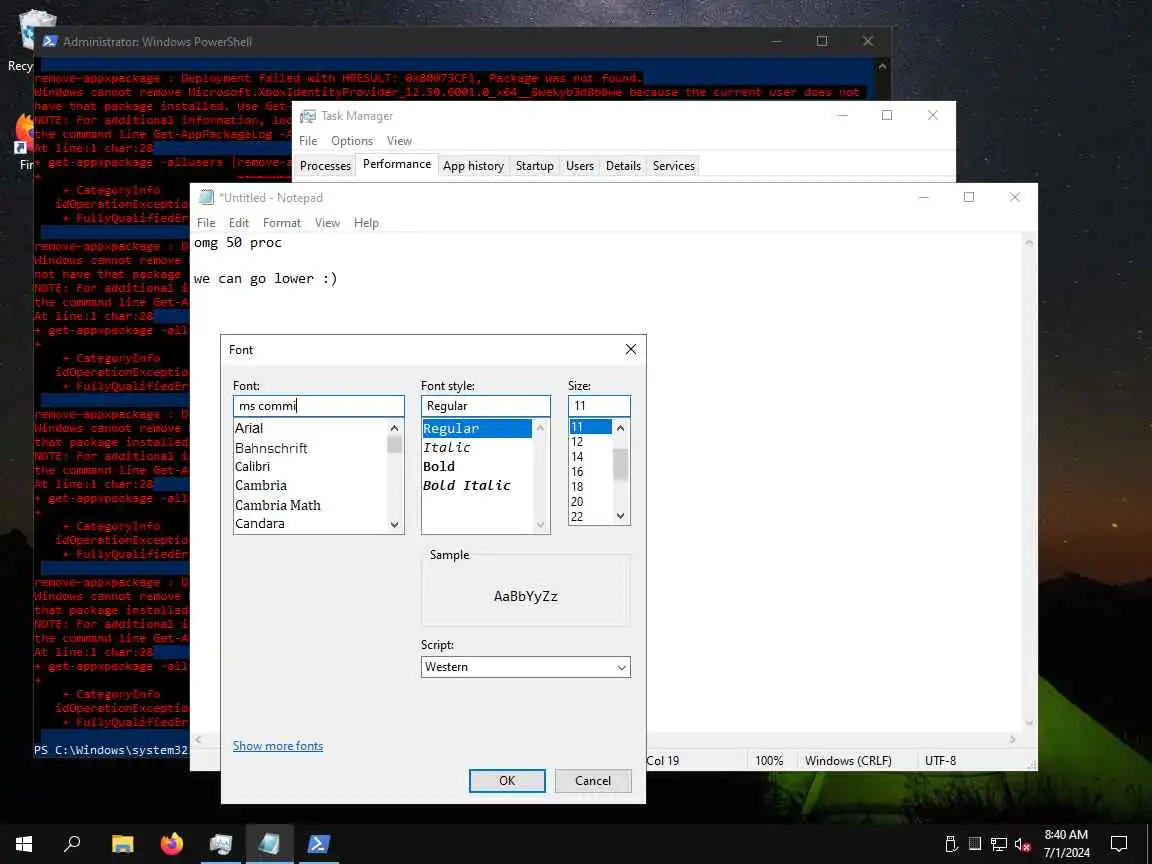
Task: Close the Font dialog with X
Action: [630, 349]
